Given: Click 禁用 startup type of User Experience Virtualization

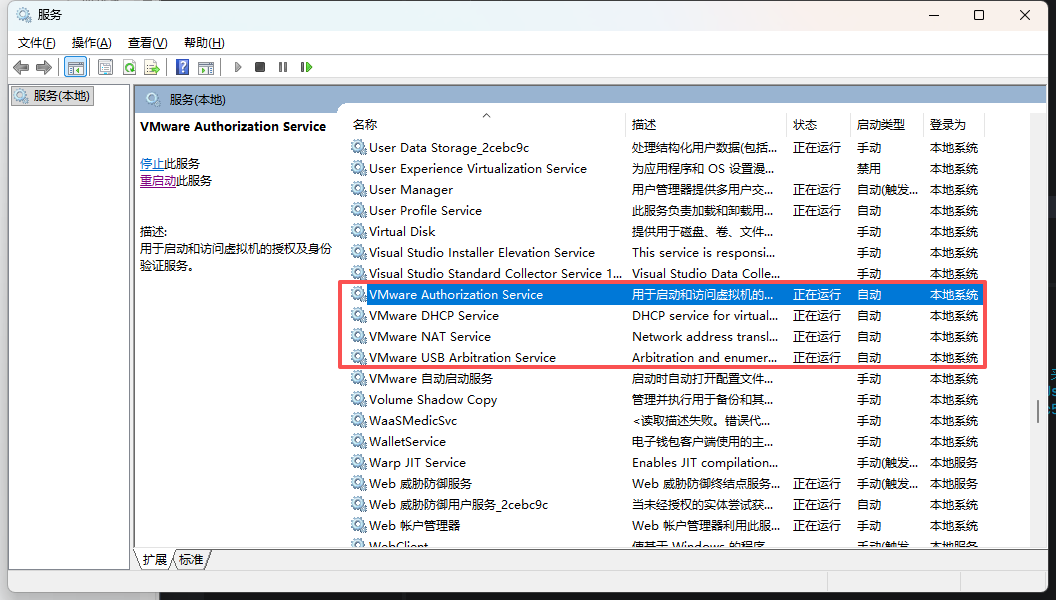Looking at the screenshot, I should click(x=869, y=168).
